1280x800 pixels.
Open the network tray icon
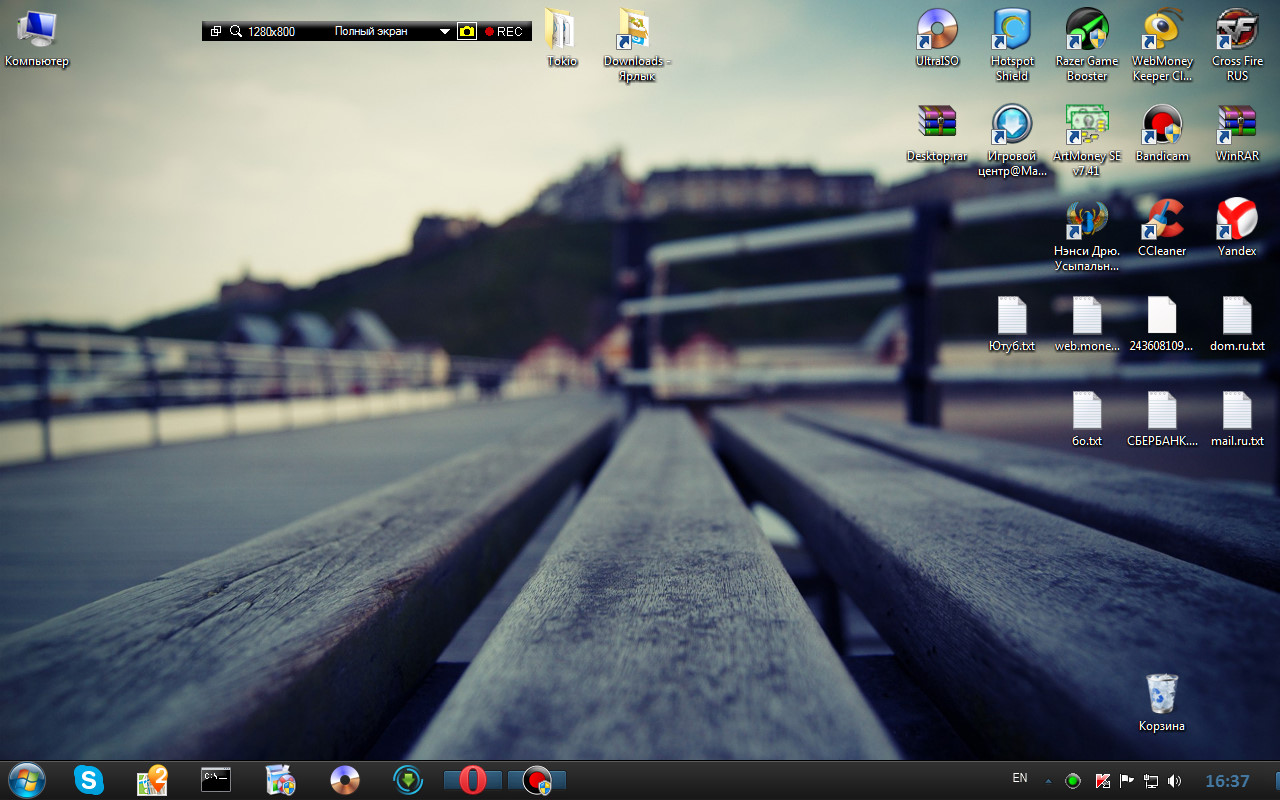click(x=1151, y=781)
